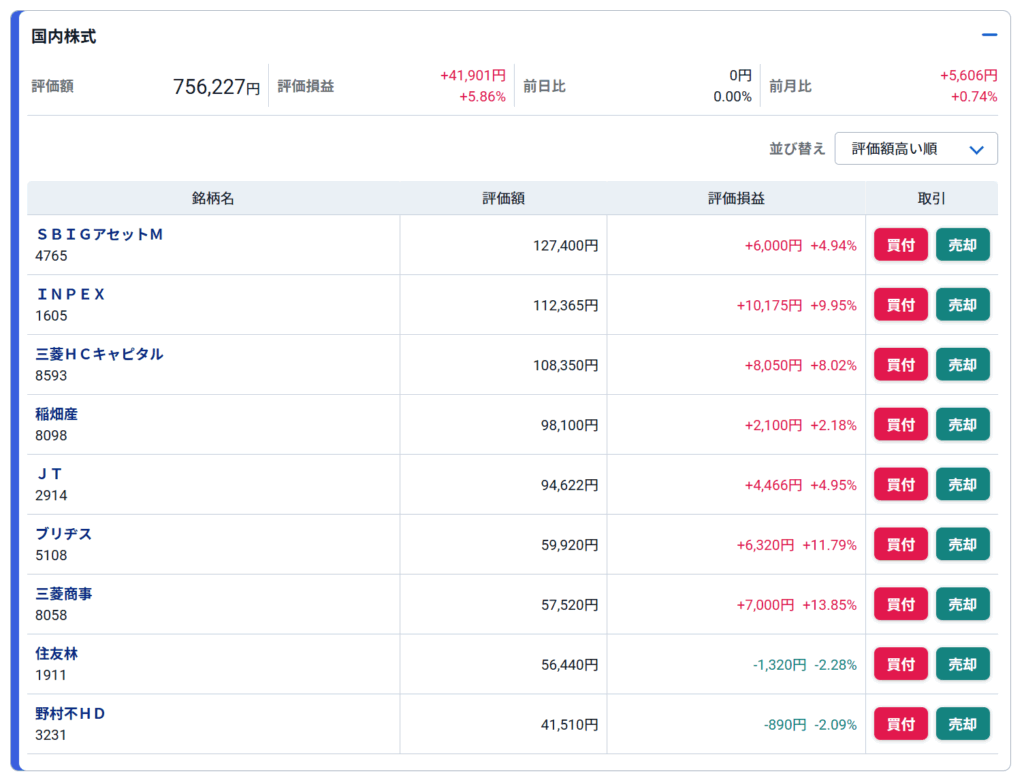This screenshot has width=1024, height=778.
Task: Select valuation cell 112,365円
Action: [566, 306]
